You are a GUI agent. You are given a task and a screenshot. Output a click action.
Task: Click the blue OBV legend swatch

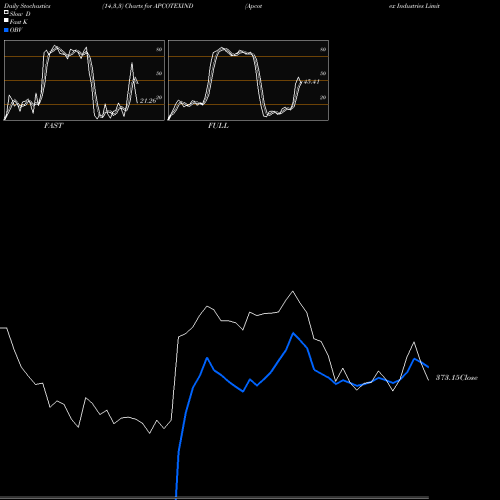[x=6, y=30]
